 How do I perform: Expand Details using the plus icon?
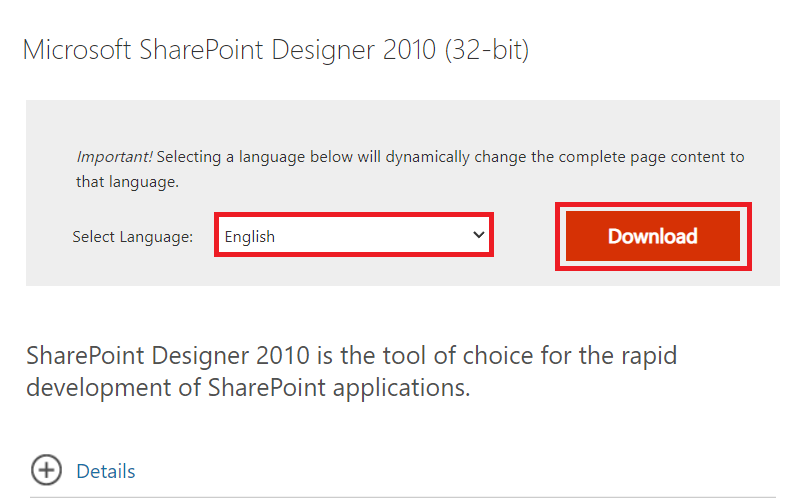[x=46, y=470]
